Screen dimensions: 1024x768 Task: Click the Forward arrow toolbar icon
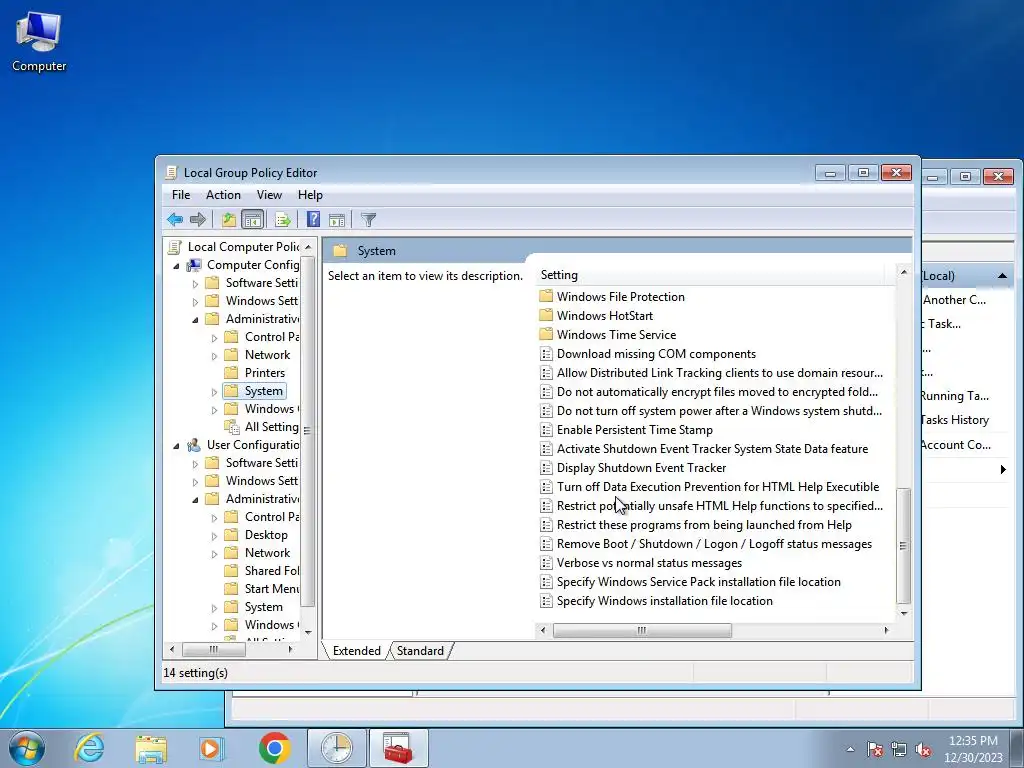(x=197, y=219)
